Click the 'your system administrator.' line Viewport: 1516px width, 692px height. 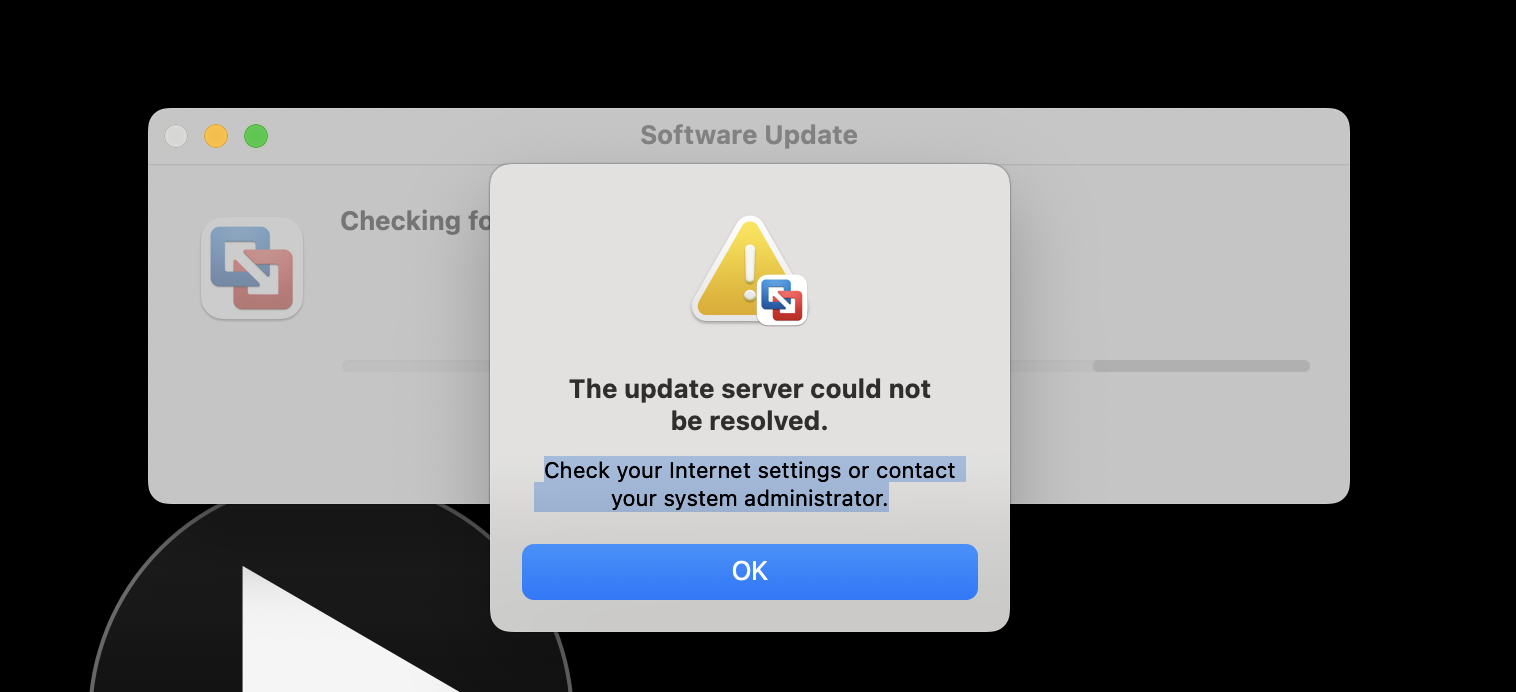coord(750,498)
